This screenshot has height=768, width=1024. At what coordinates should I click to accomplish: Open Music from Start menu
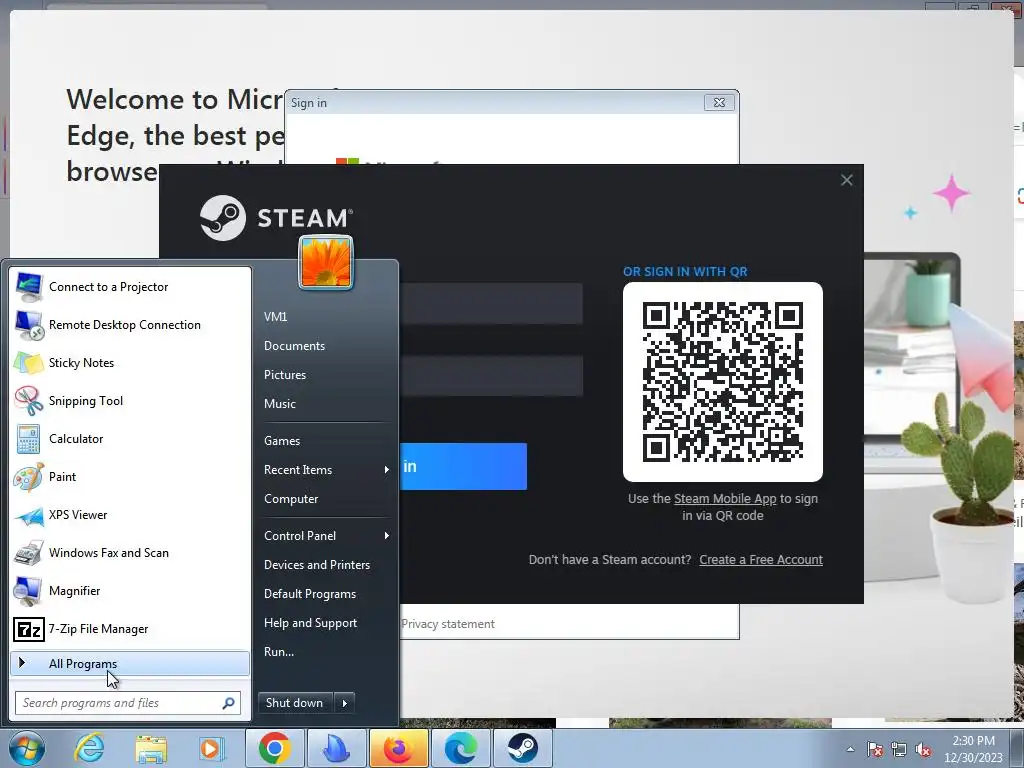(280, 404)
